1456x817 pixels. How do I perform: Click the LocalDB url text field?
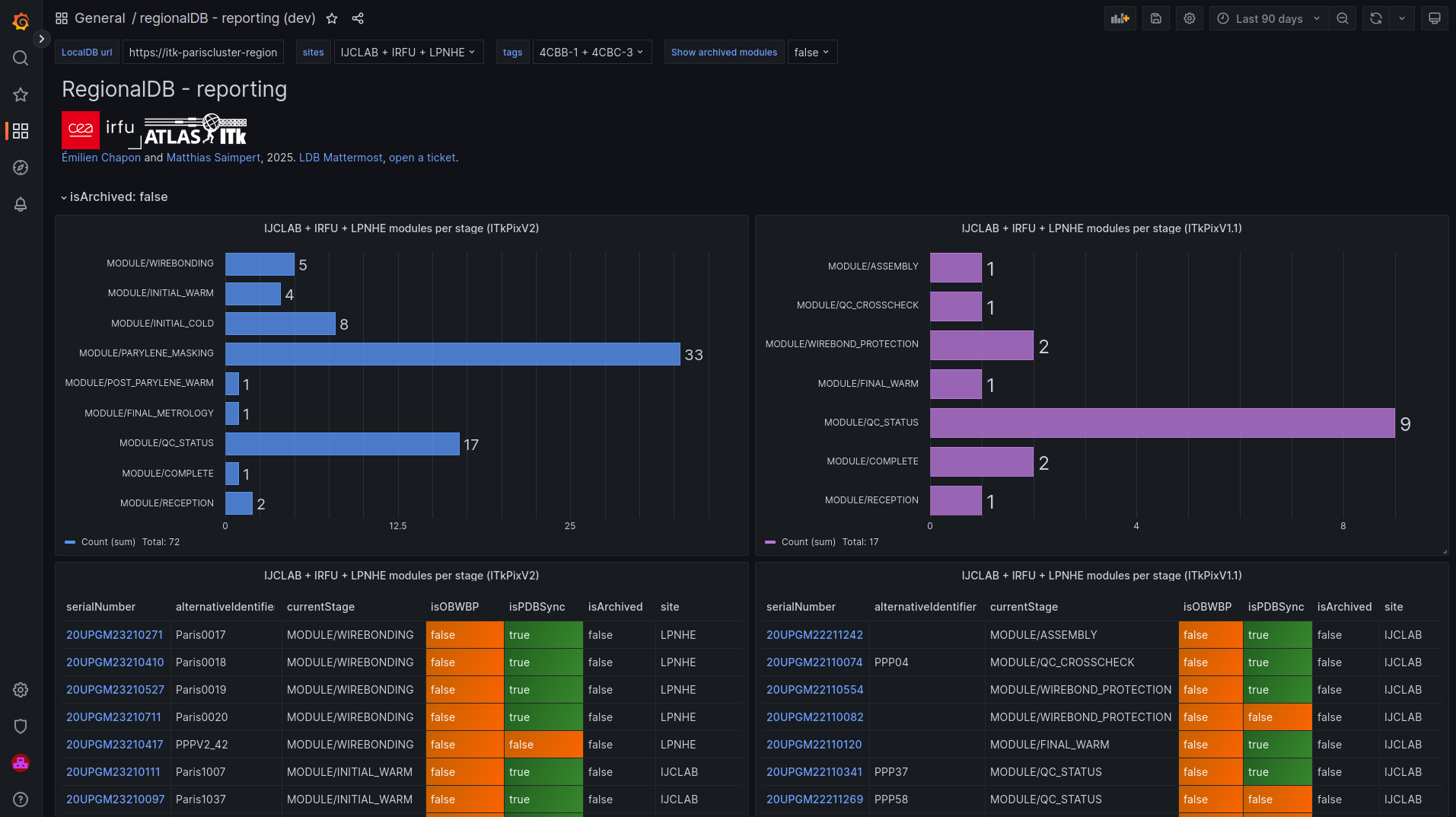(202, 53)
